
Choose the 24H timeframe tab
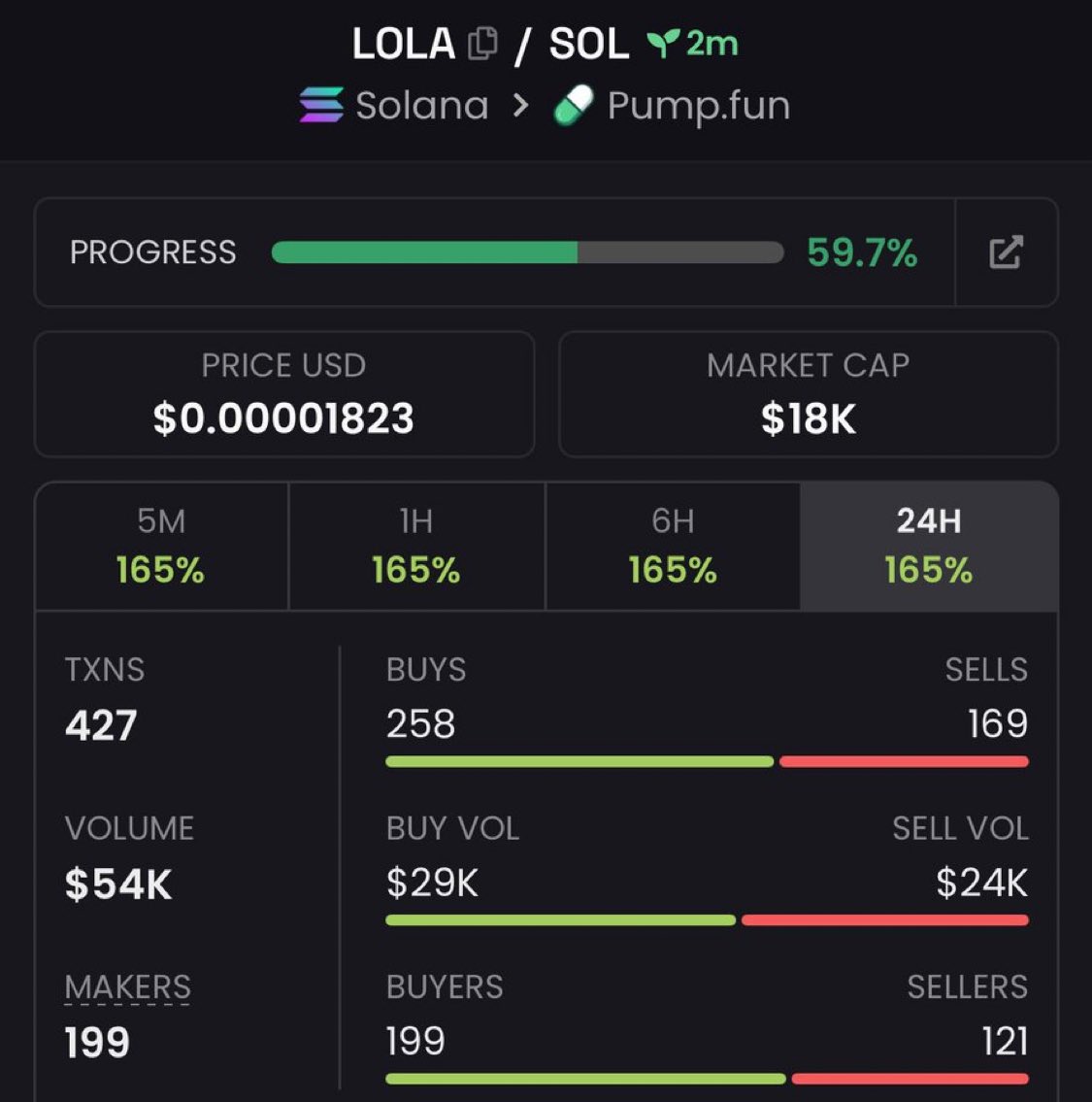(x=929, y=547)
